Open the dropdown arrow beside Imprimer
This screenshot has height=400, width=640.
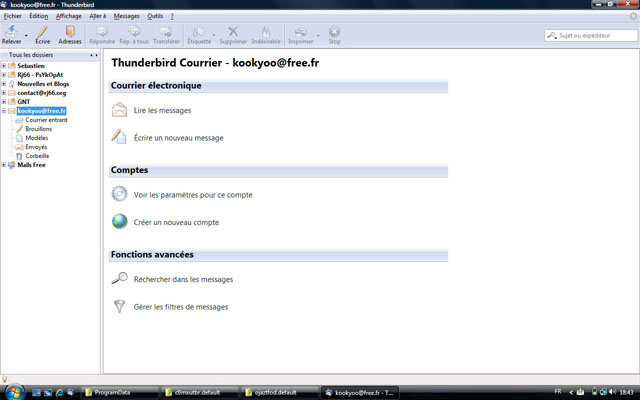tap(318, 36)
